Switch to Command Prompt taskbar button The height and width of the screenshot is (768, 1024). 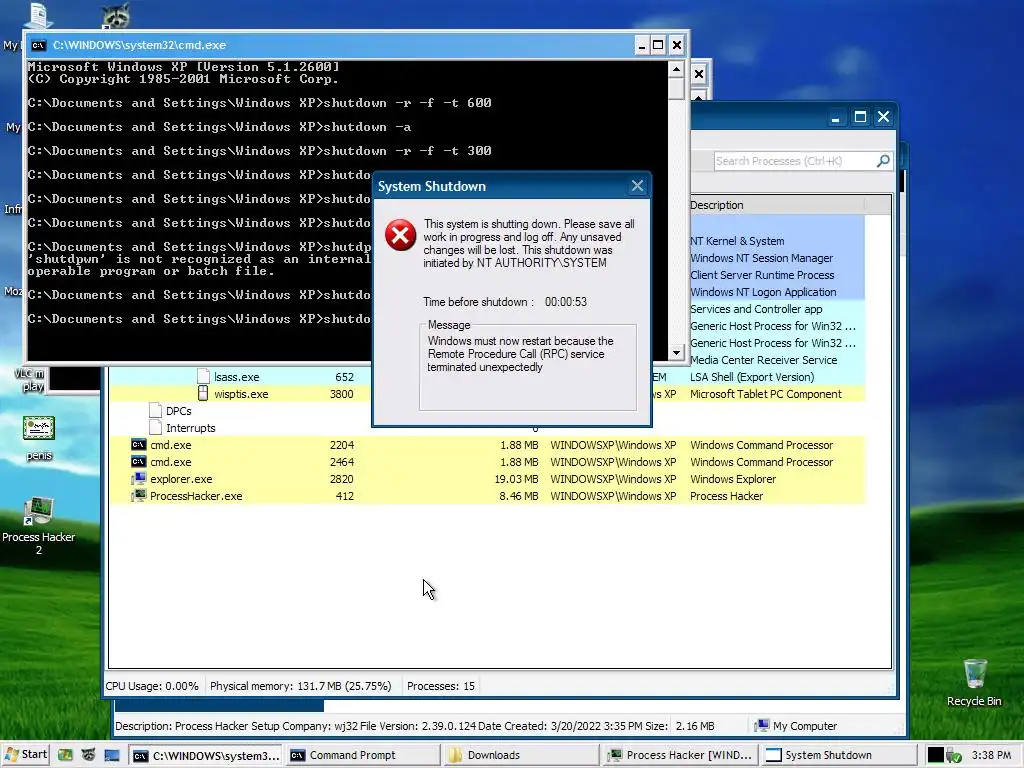tap(363, 756)
